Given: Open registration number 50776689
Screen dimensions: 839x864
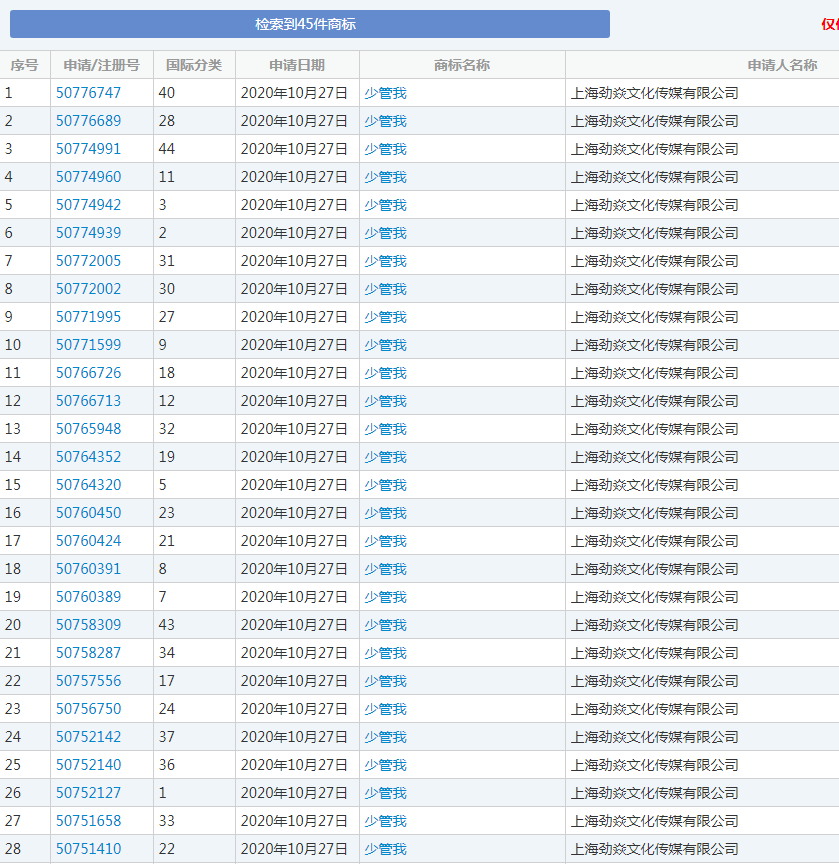Looking at the screenshot, I should click(x=88, y=121).
